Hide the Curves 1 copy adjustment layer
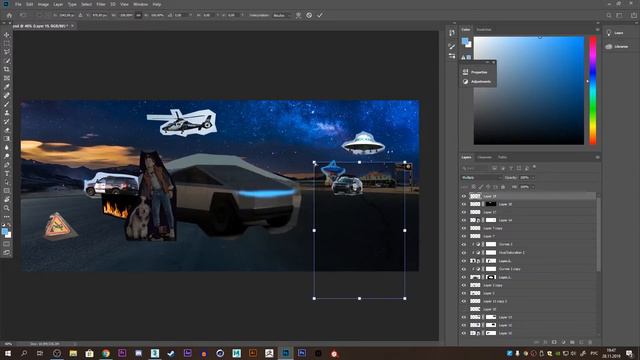640x360 pixels. pyautogui.click(x=464, y=269)
